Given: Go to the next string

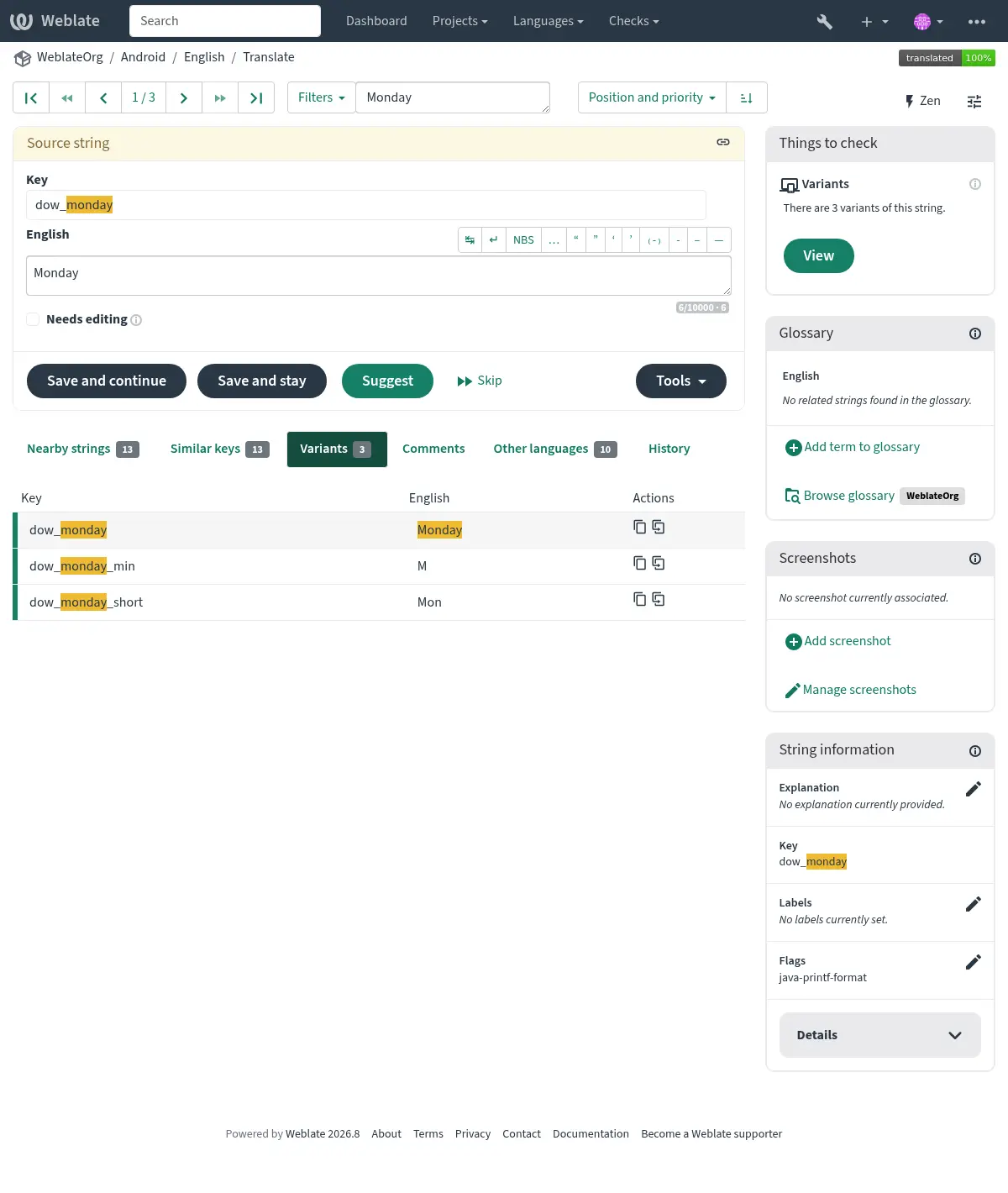Looking at the screenshot, I should pos(184,97).
